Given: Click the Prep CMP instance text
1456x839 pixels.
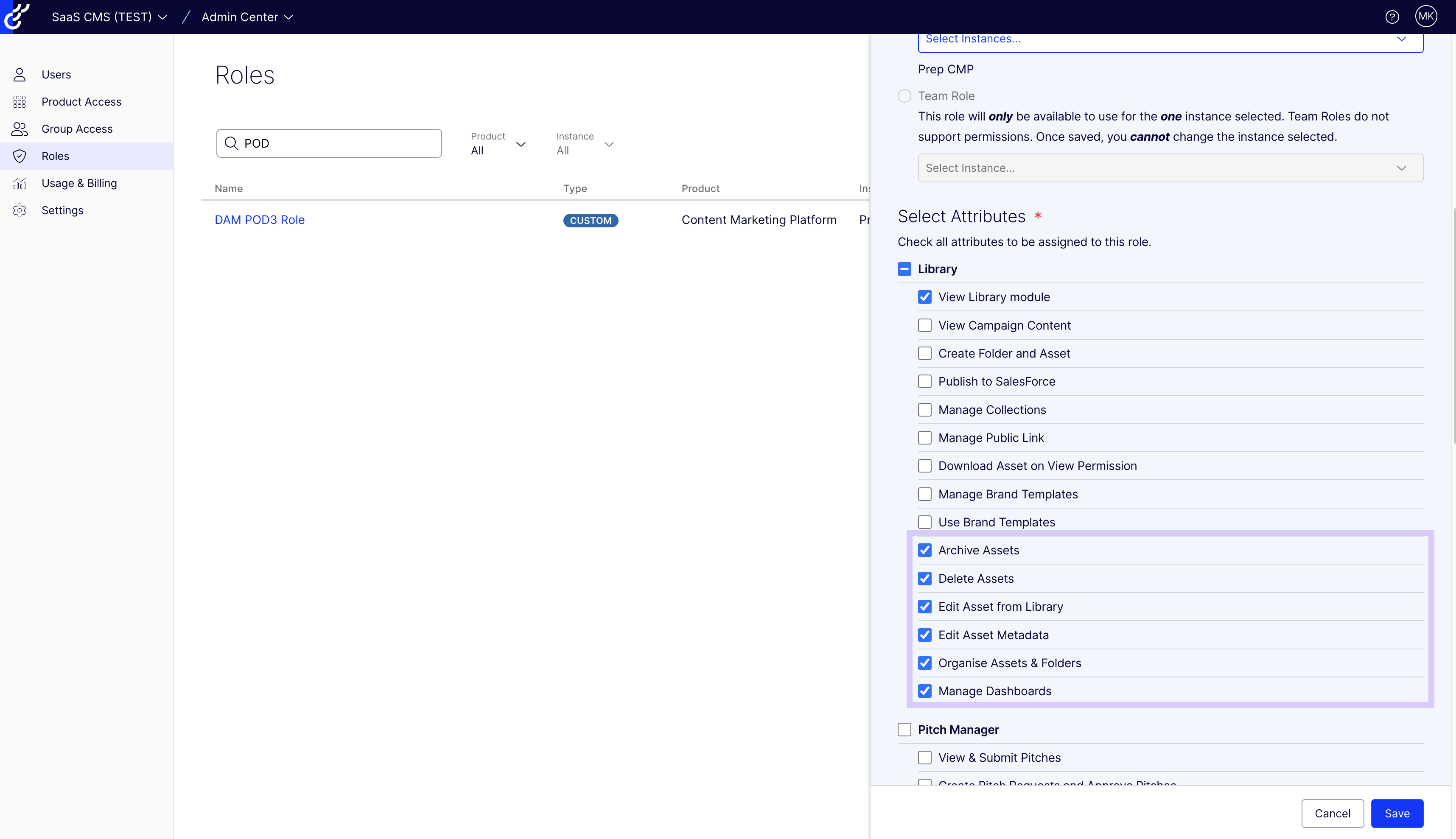Looking at the screenshot, I should [946, 69].
